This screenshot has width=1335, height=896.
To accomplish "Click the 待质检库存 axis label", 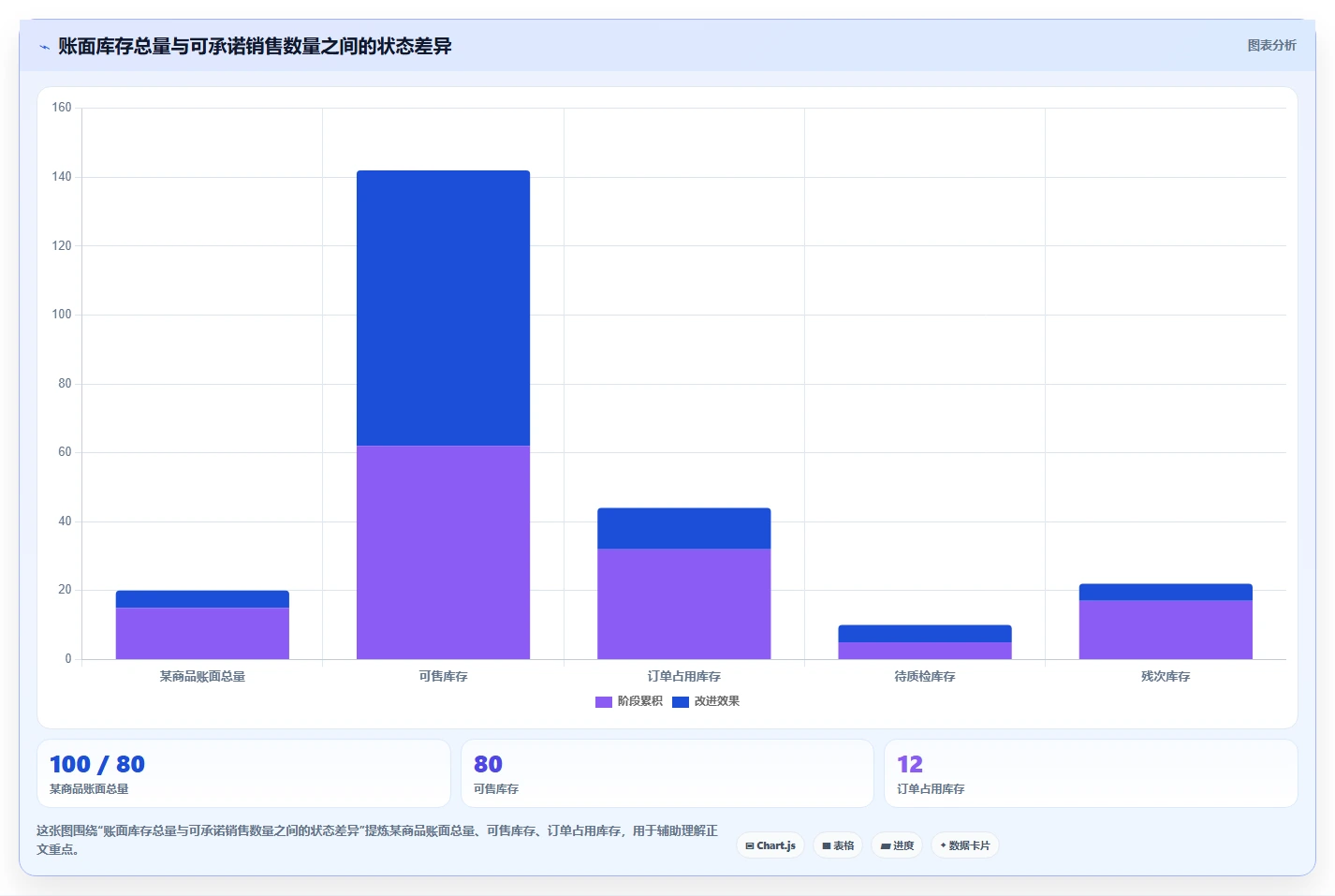I will (925, 676).
